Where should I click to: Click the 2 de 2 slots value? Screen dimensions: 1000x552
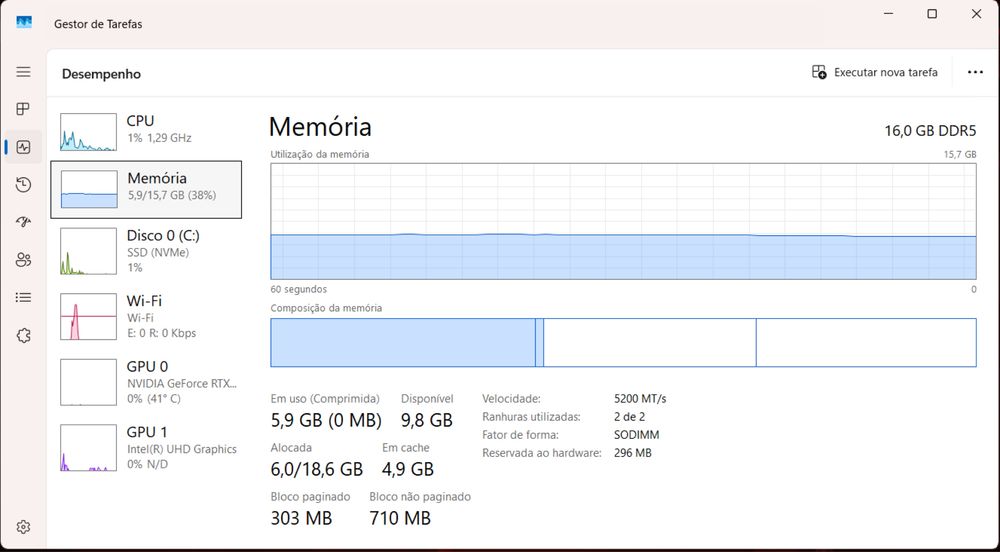tap(629, 416)
